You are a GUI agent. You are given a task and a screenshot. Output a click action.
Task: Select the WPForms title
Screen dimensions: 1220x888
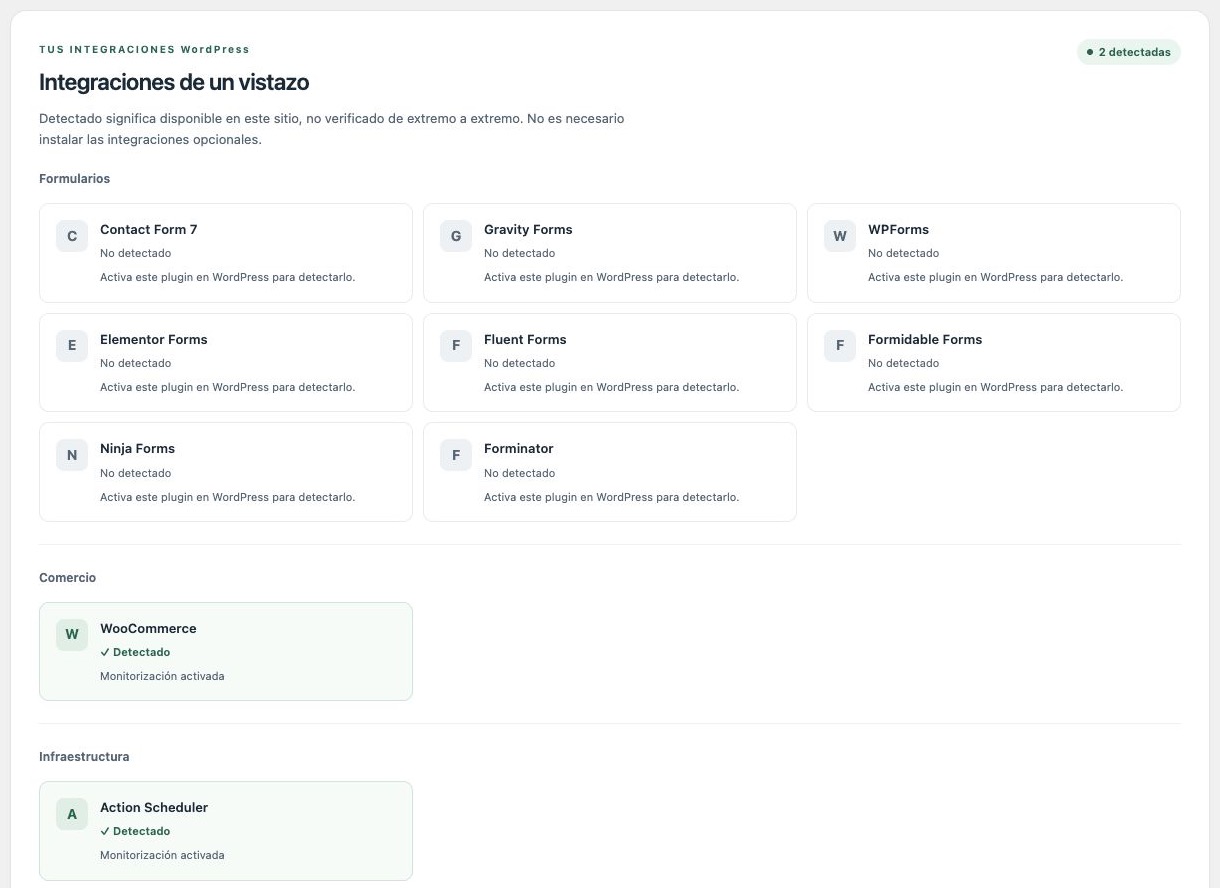click(898, 229)
